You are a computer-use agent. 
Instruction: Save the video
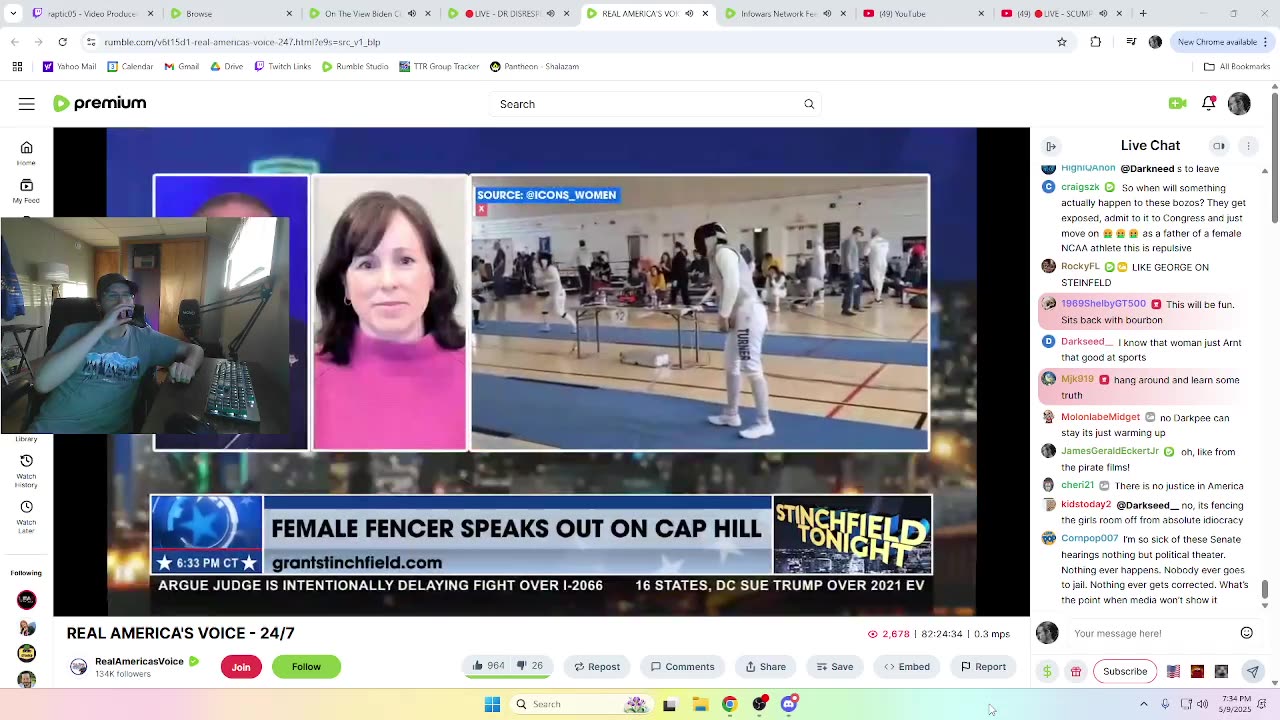[835, 666]
